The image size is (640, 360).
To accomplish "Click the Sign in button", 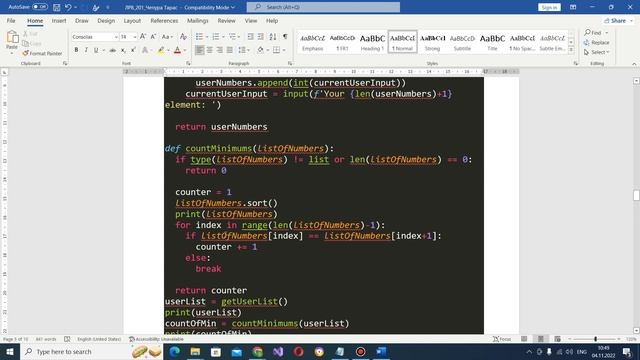I will [549, 7].
